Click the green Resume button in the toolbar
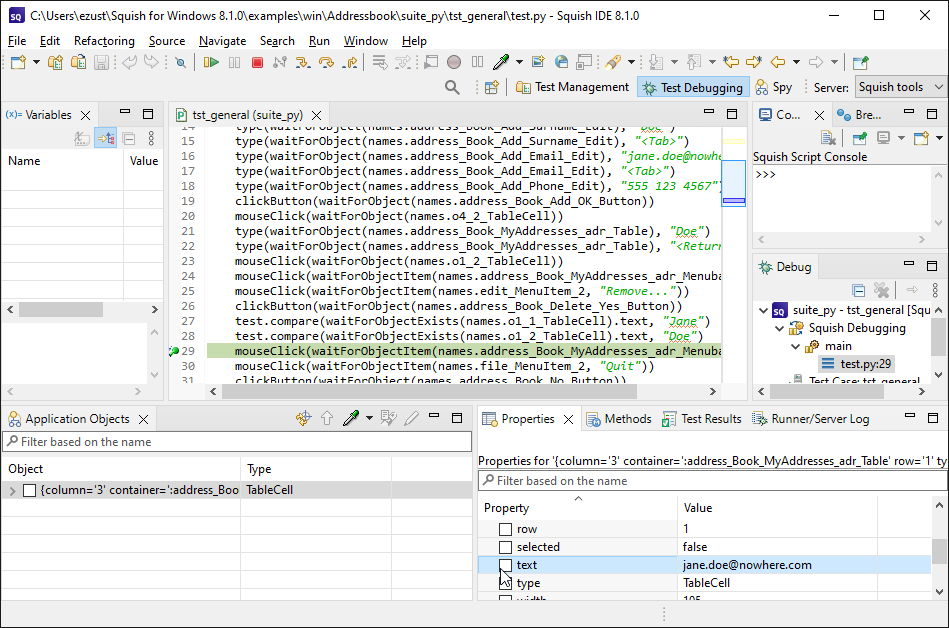 (211, 63)
